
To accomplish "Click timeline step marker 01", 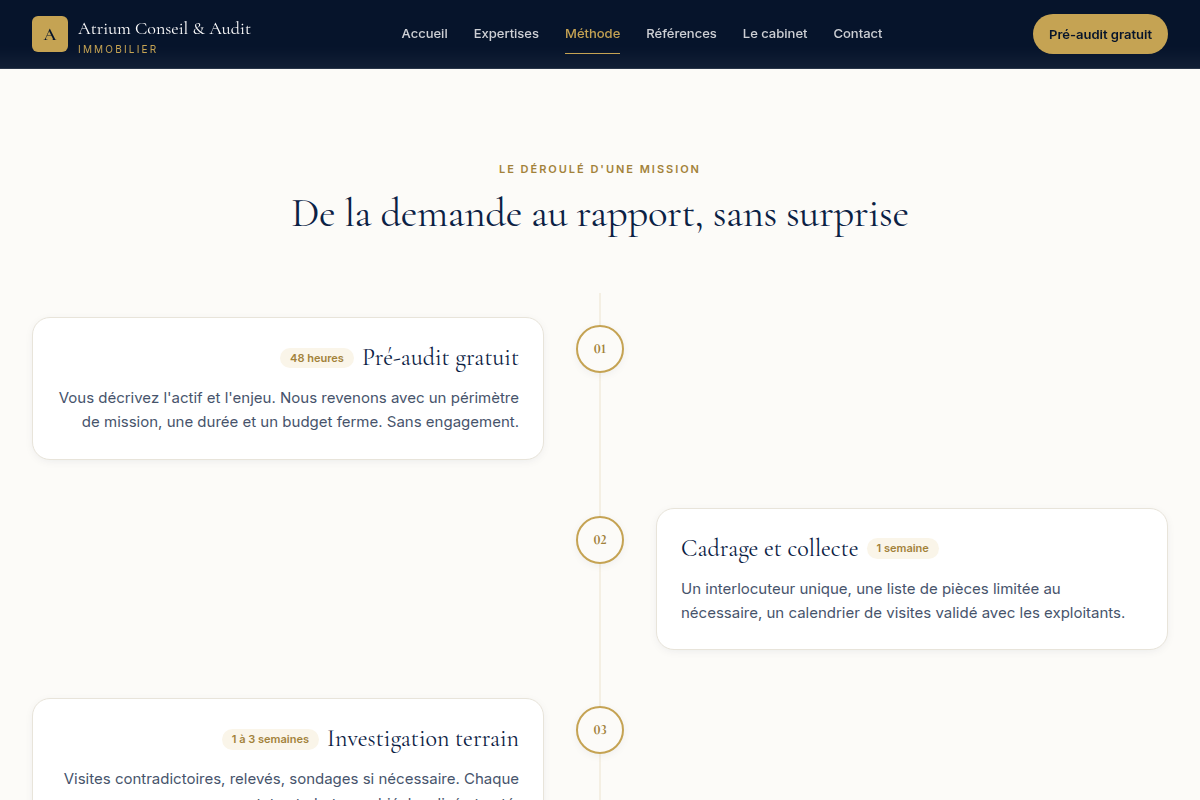I will 600,349.
